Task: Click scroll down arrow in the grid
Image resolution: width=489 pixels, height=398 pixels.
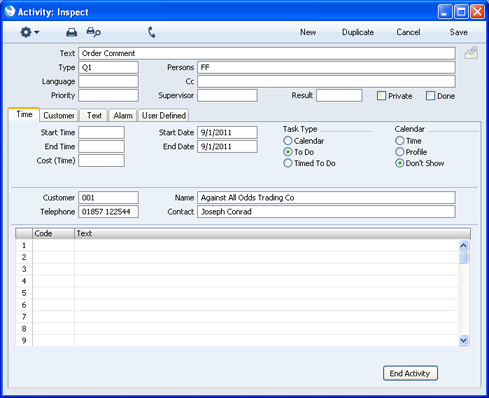Action: coord(464,340)
